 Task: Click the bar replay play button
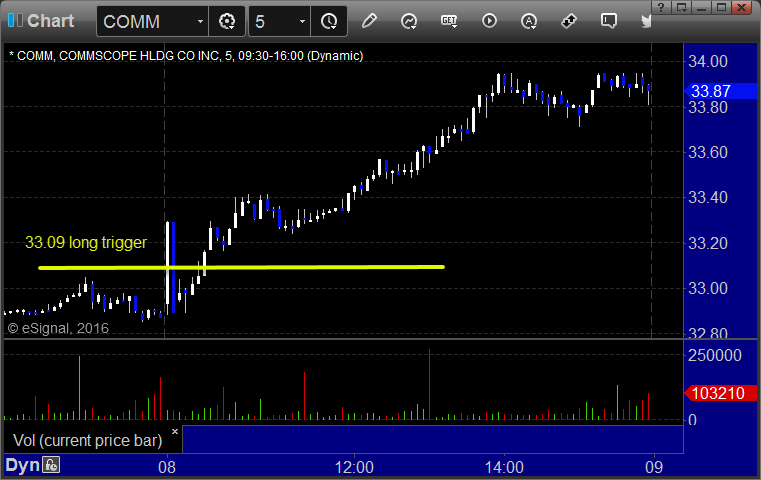point(489,21)
